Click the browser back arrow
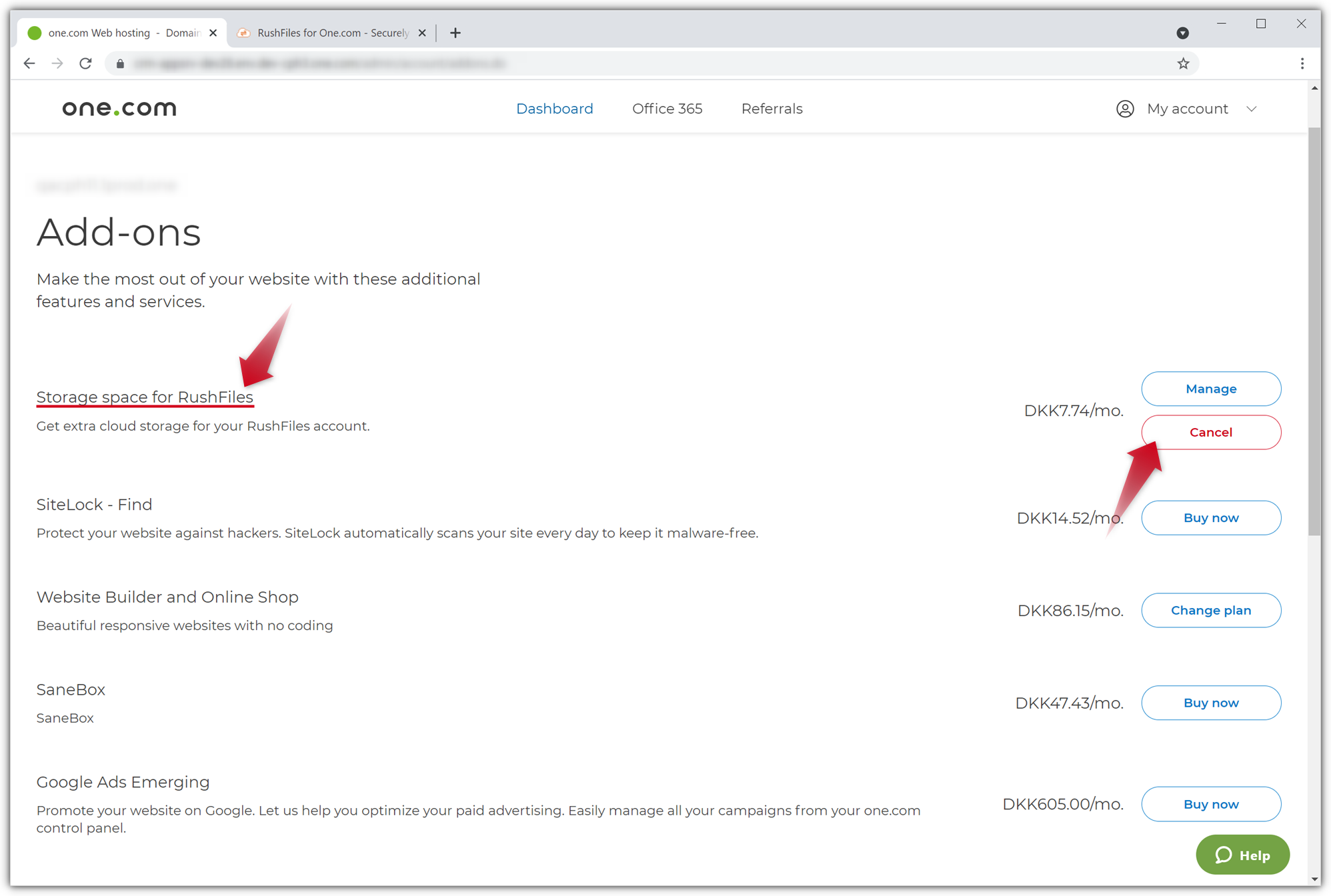 click(x=29, y=63)
